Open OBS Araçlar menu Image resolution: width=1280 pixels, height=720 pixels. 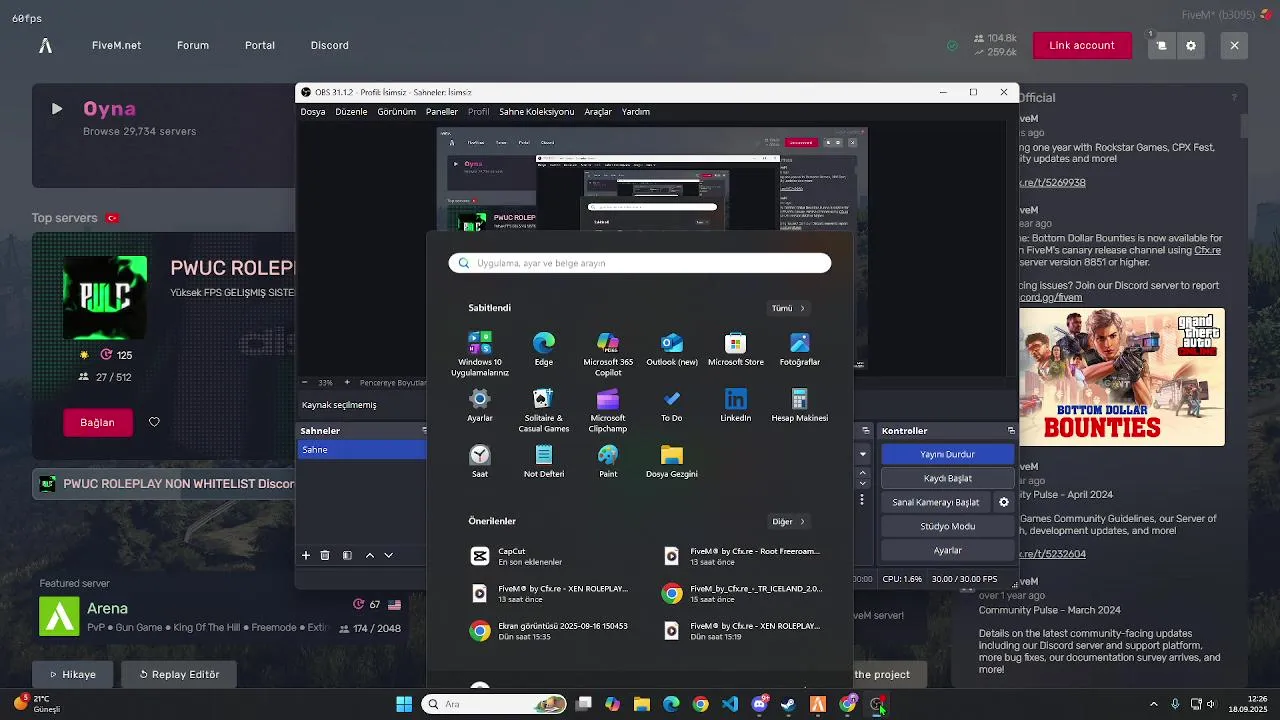598,112
